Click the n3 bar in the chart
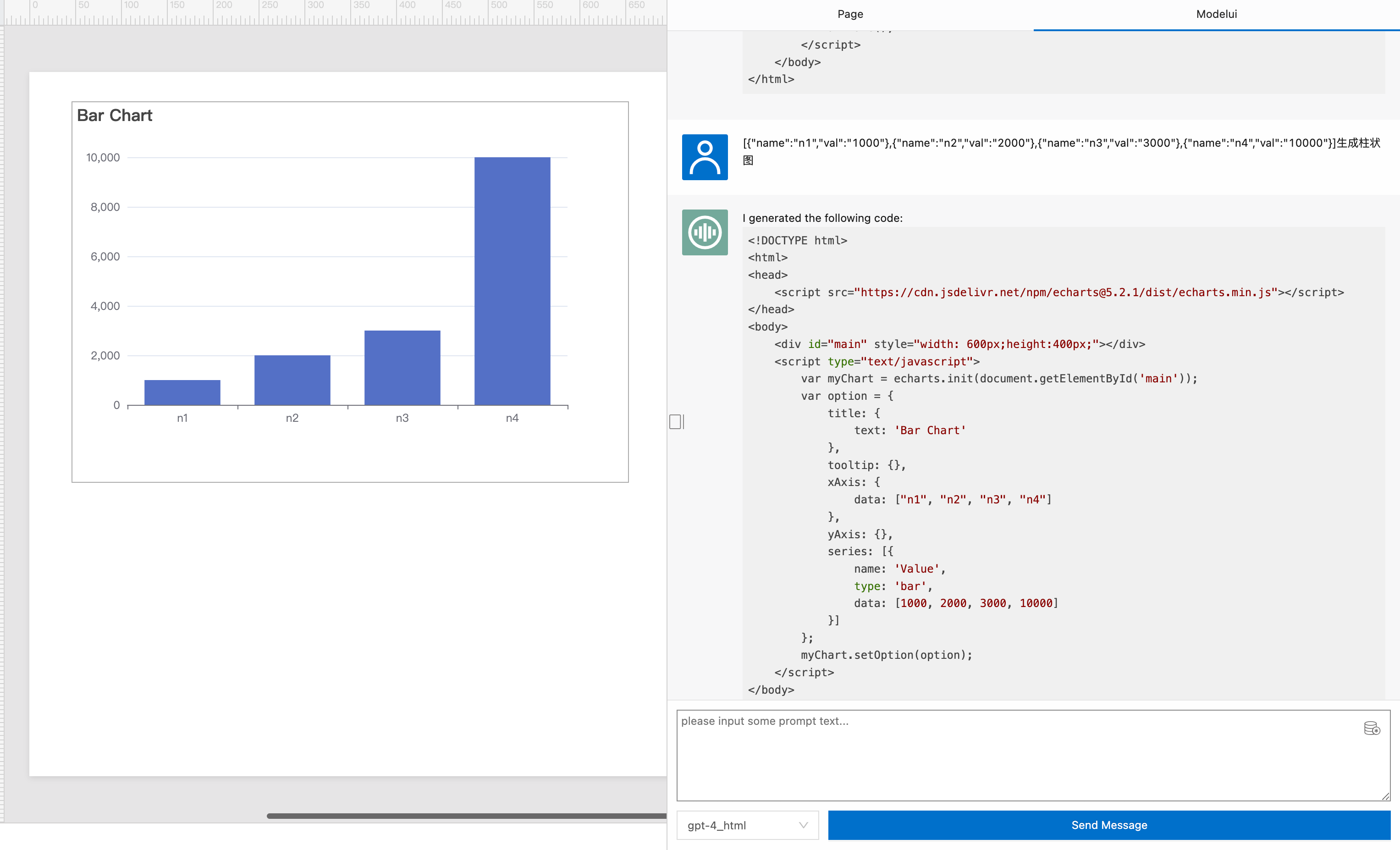This screenshot has width=1400, height=850. 402,368
